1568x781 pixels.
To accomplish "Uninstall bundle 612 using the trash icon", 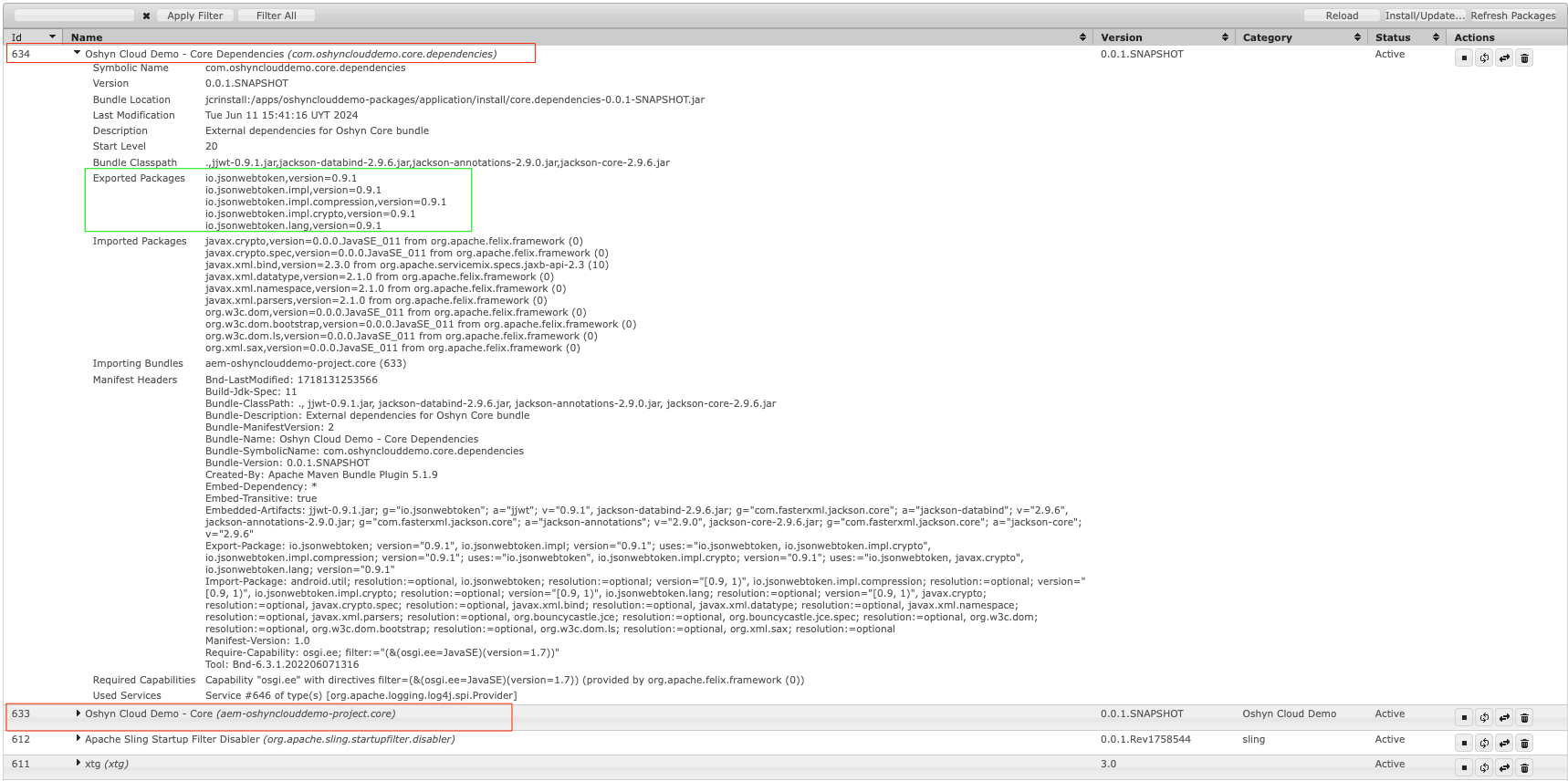I will (1524, 743).
